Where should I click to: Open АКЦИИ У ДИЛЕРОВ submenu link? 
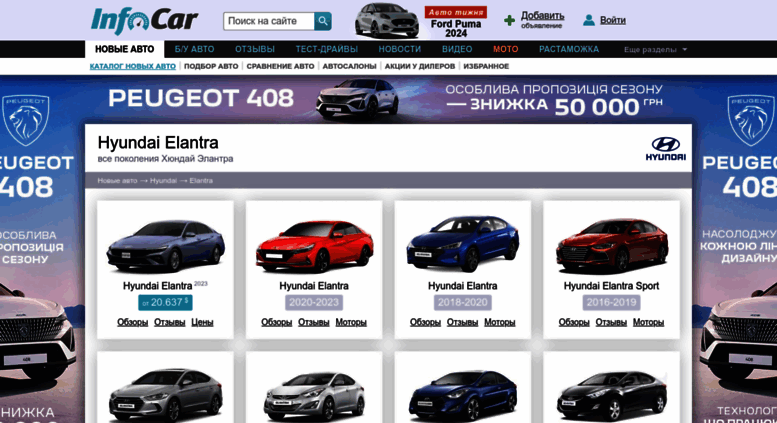pos(420,66)
